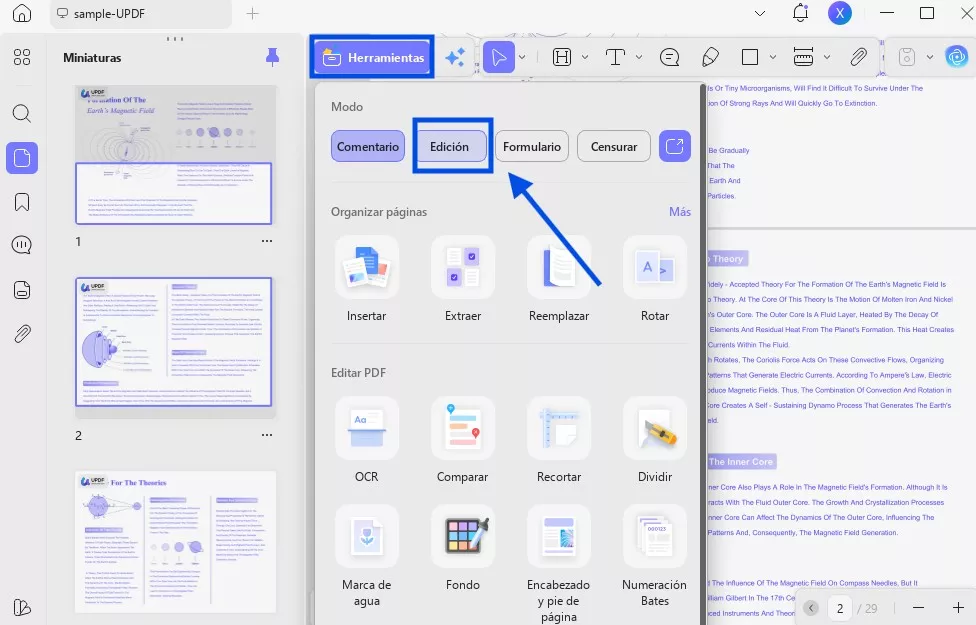Select the pencil drawing tool
The image size is (976, 625).
click(x=710, y=57)
